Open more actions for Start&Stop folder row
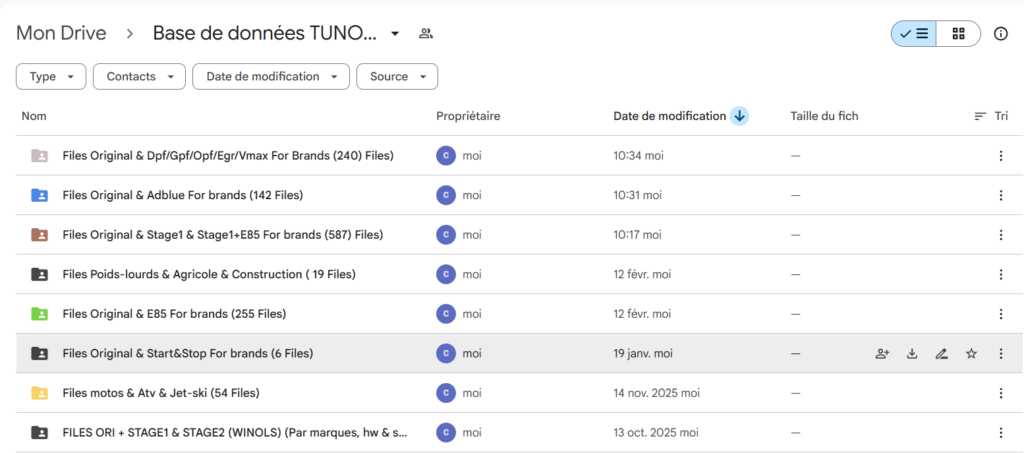This screenshot has height=453, width=1024. (x=1001, y=354)
